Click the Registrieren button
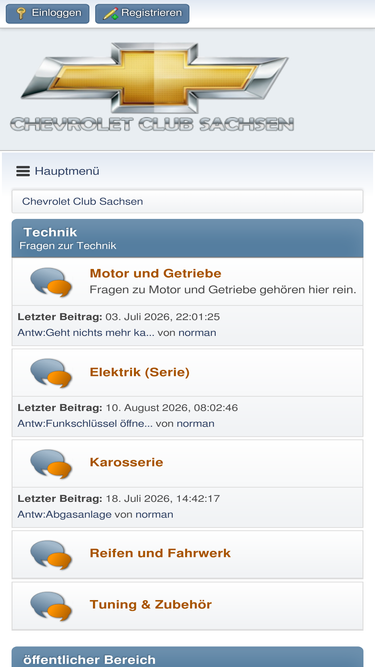 pyautogui.click(x=142, y=13)
